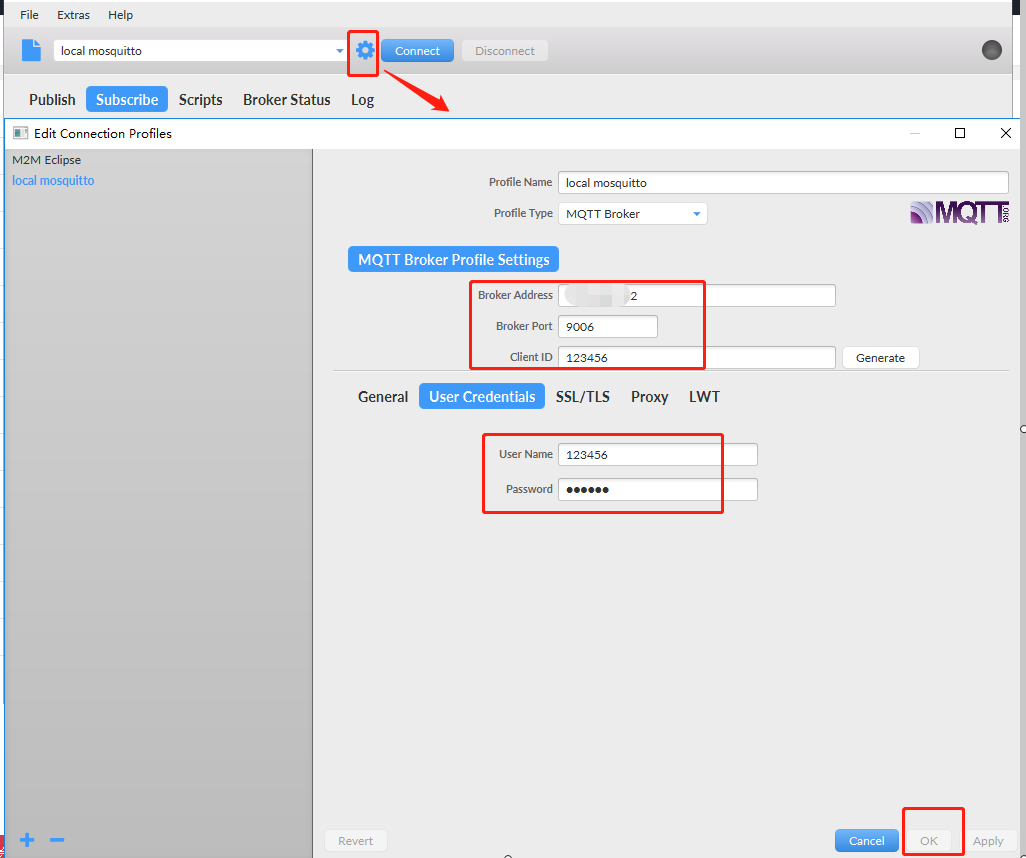Maximize the Edit Connection Profiles dialog

click(x=960, y=133)
